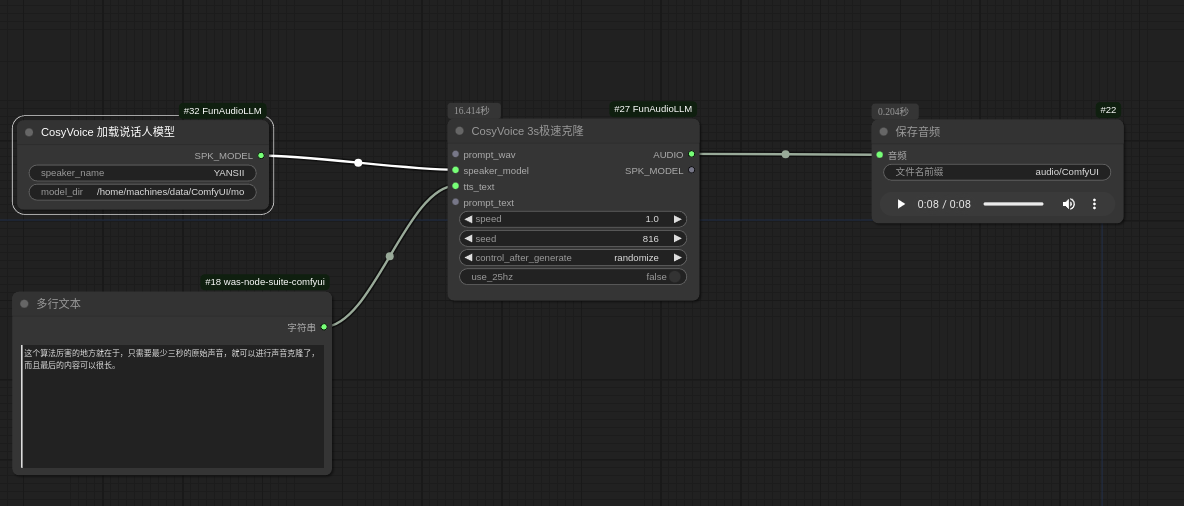This screenshot has height=506, width=1184.
Task: Click the speaker_model input port
Action: click(x=455, y=171)
